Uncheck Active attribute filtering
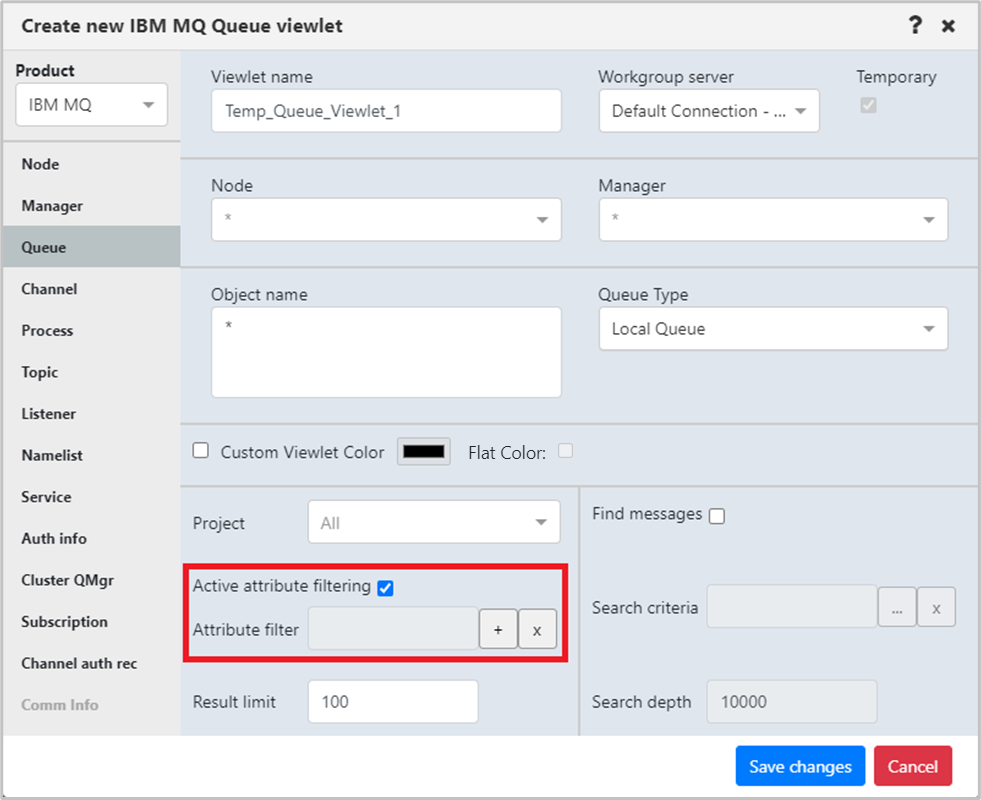The width and height of the screenshot is (981, 800). click(x=385, y=588)
